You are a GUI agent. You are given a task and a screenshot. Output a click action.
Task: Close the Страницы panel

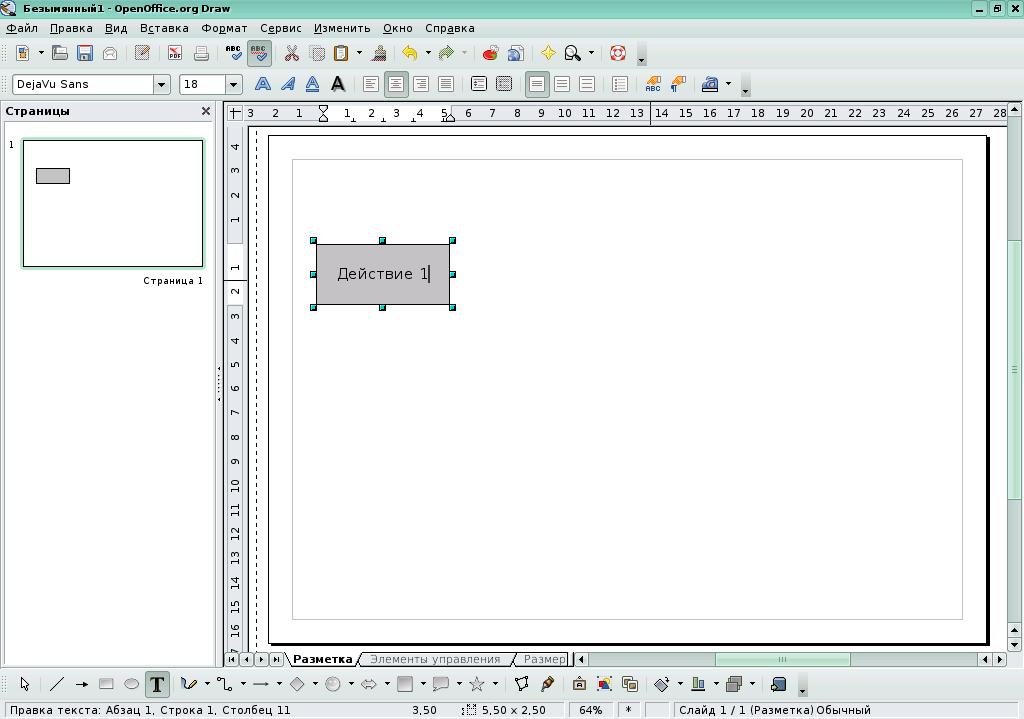(206, 111)
